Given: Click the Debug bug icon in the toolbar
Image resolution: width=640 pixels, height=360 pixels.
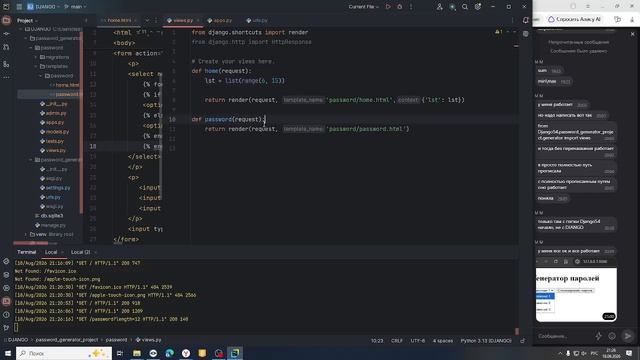Looking at the screenshot, I should tap(400, 7).
